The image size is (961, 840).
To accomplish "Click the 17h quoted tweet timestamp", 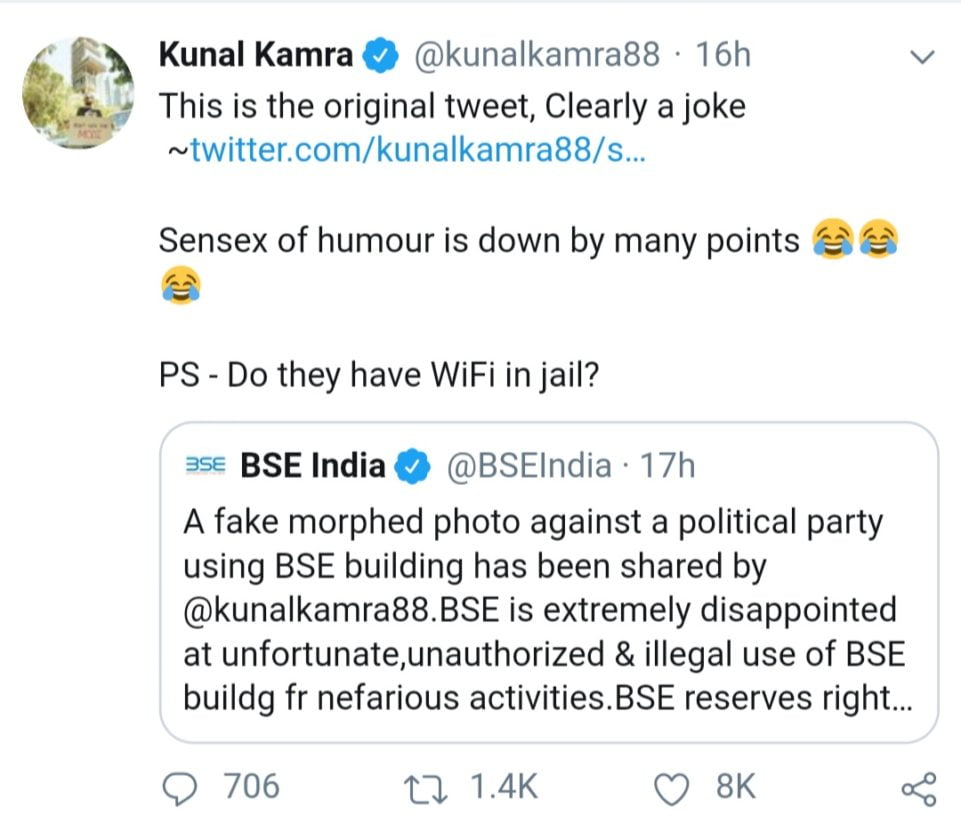I will coord(667,466).
